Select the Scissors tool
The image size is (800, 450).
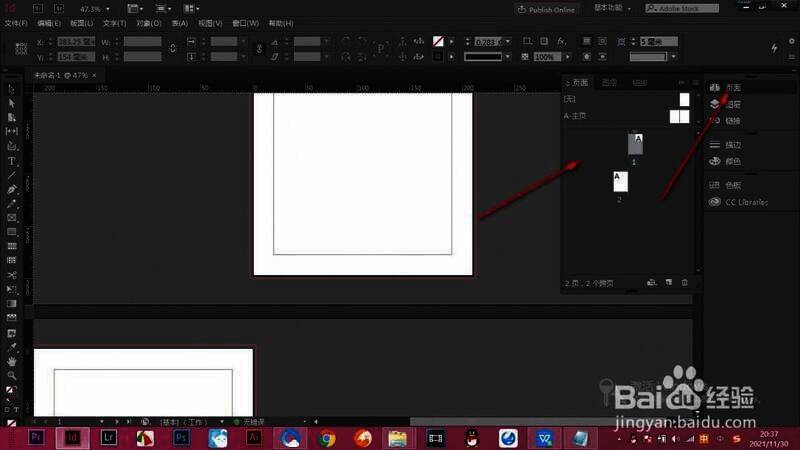(x=12, y=275)
